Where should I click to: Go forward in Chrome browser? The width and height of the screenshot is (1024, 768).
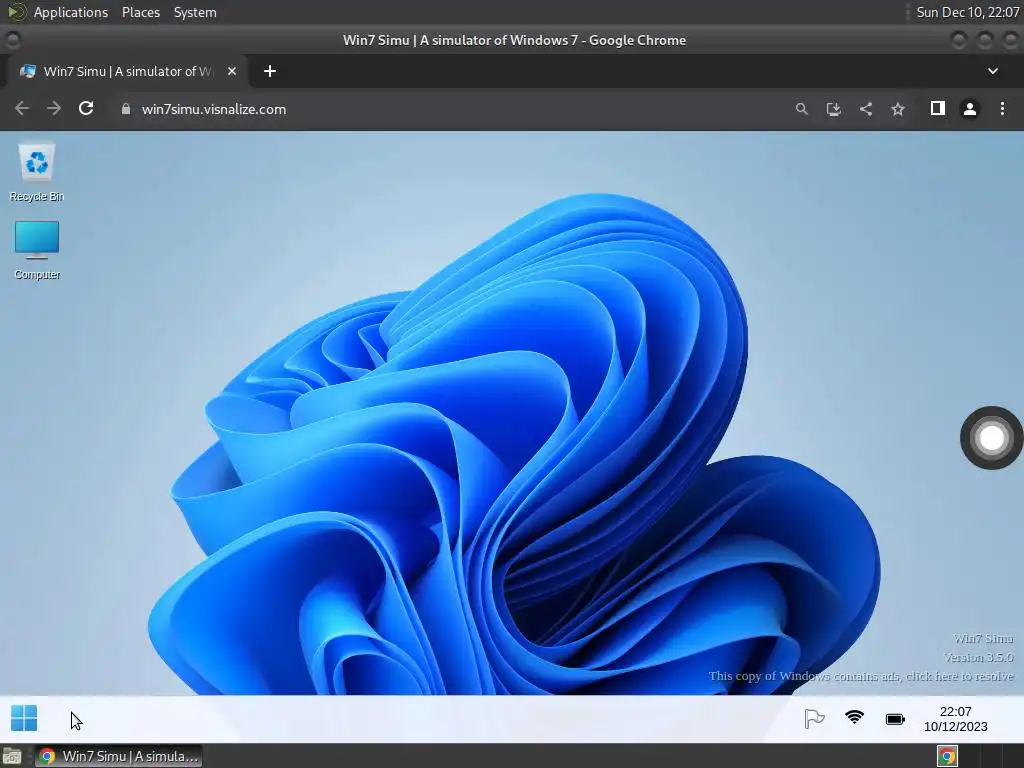(x=54, y=108)
